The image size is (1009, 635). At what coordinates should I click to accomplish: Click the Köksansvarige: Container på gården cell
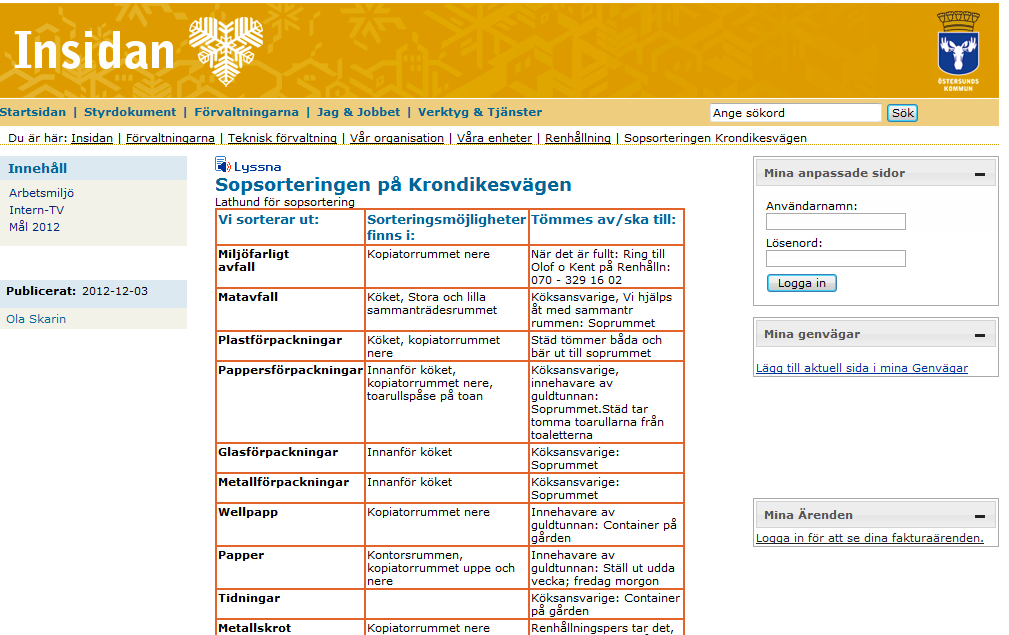[x=606, y=604]
